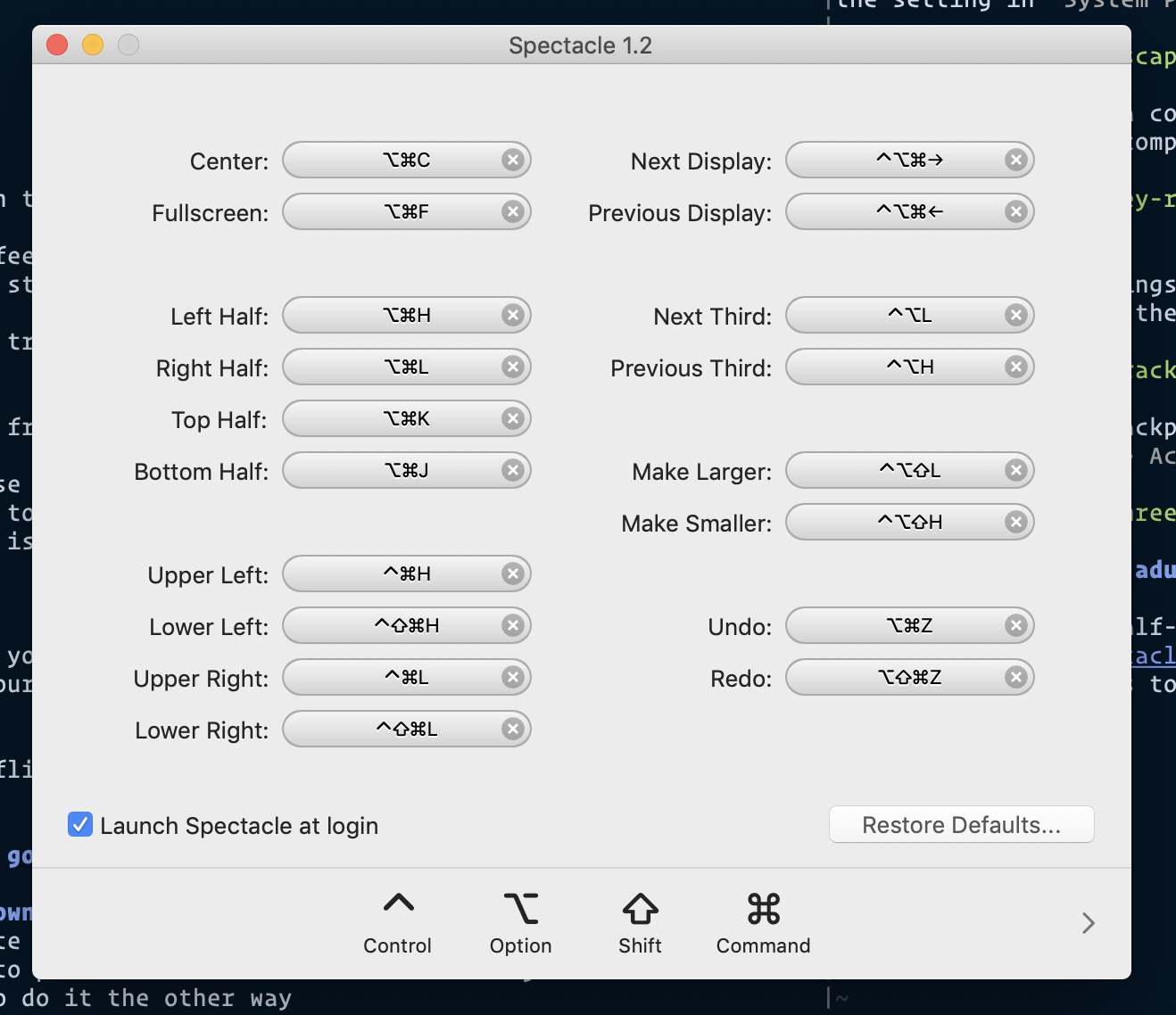Clear the Previous Third shortcut x icon
Screen dimensions: 1176x1015
click(x=1015, y=367)
